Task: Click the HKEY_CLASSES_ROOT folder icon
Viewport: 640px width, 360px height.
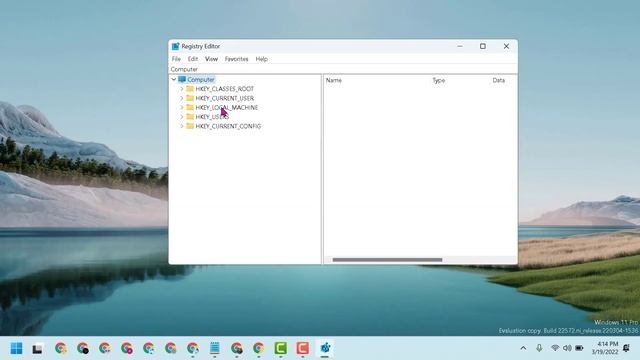Action: [x=190, y=89]
